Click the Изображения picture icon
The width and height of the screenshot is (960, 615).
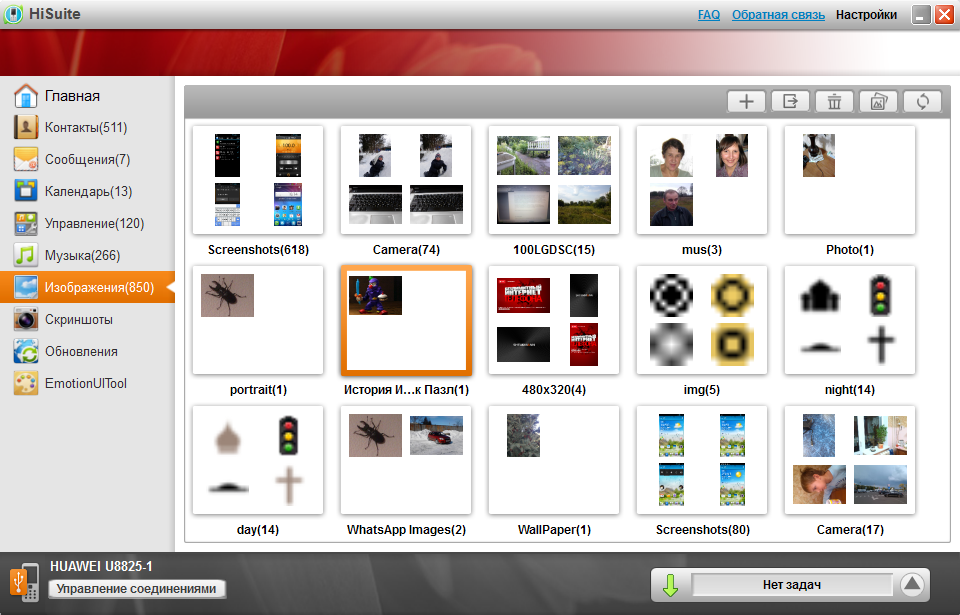pos(26,287)
